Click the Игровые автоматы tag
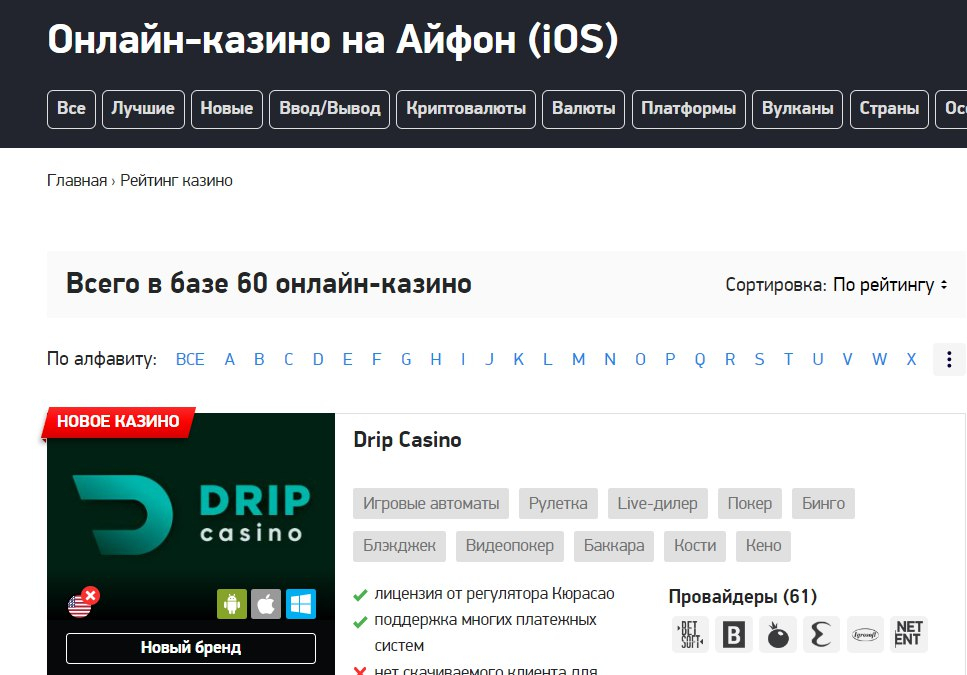Viewport: 967px width, 675px height. 431,504
